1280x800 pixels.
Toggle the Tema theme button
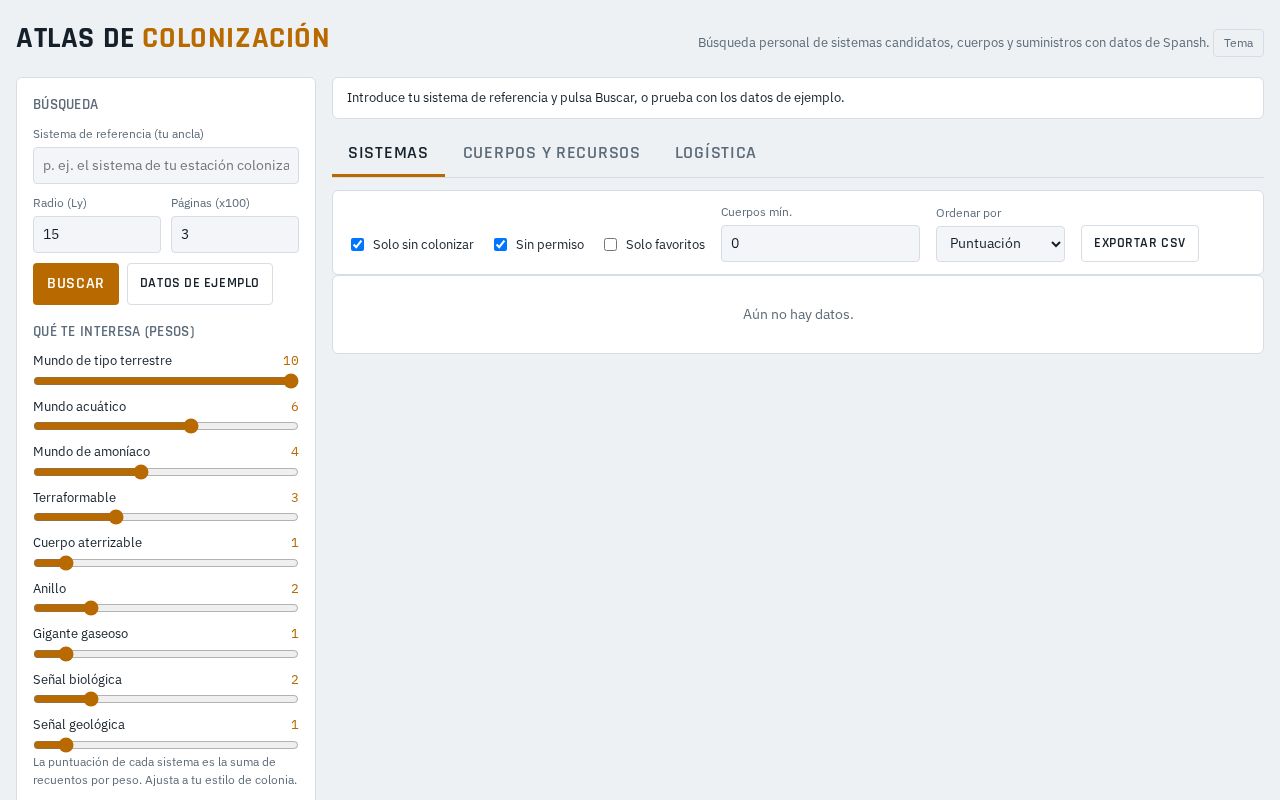[x=1238, y=43]
